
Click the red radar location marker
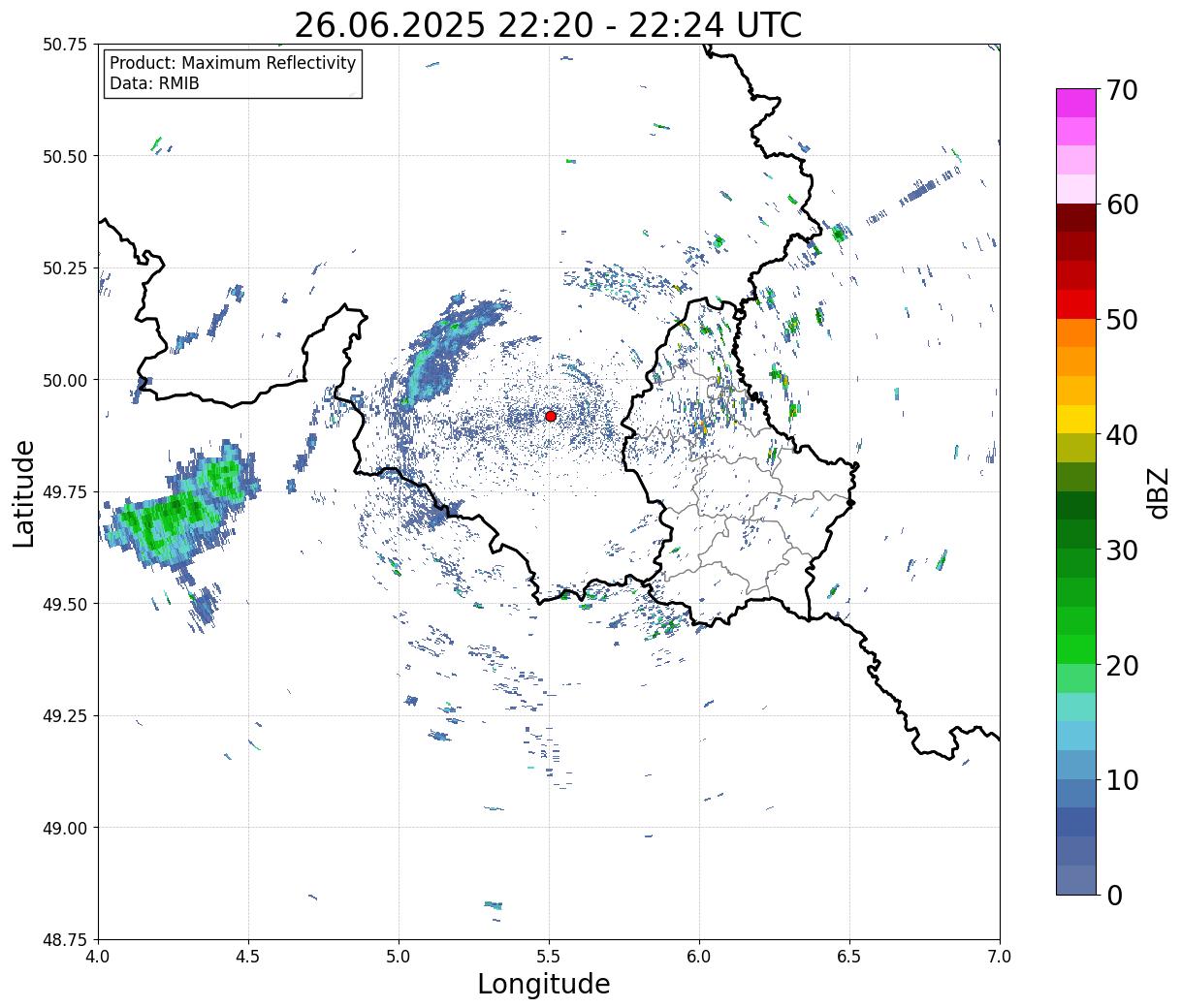(x=551, y=416)
